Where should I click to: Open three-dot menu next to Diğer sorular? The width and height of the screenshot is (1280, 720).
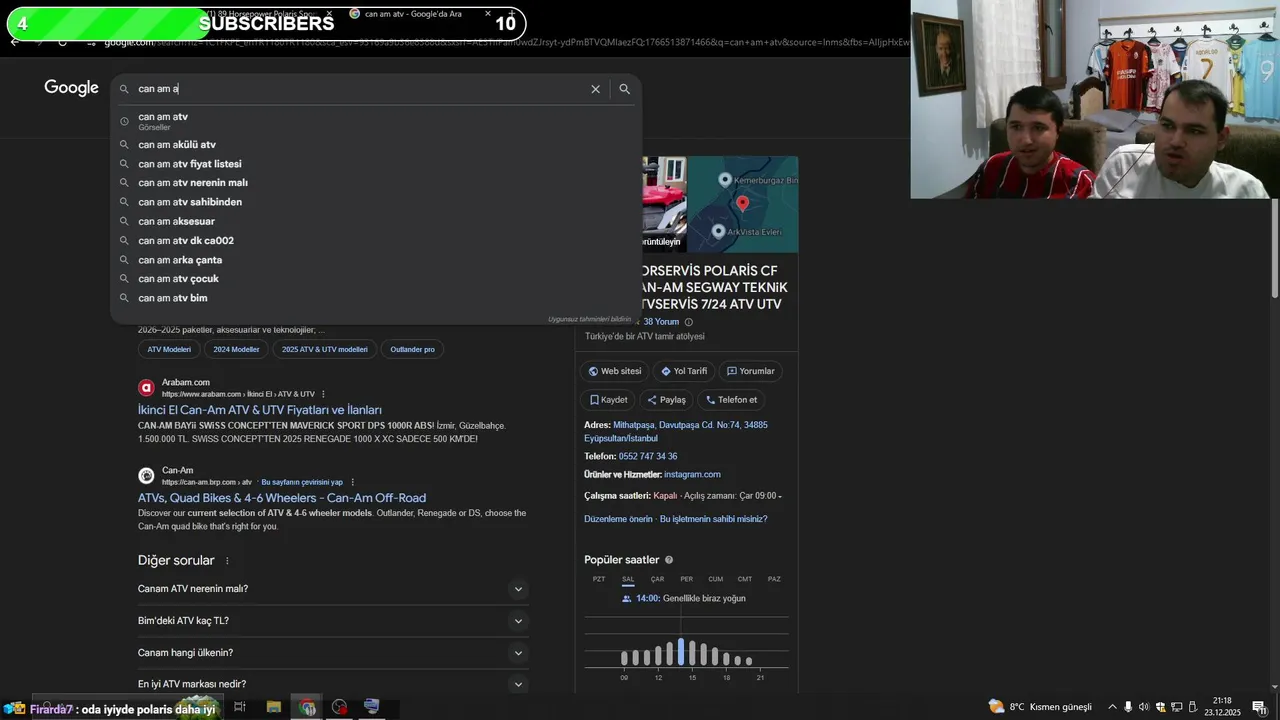(227, 561)
